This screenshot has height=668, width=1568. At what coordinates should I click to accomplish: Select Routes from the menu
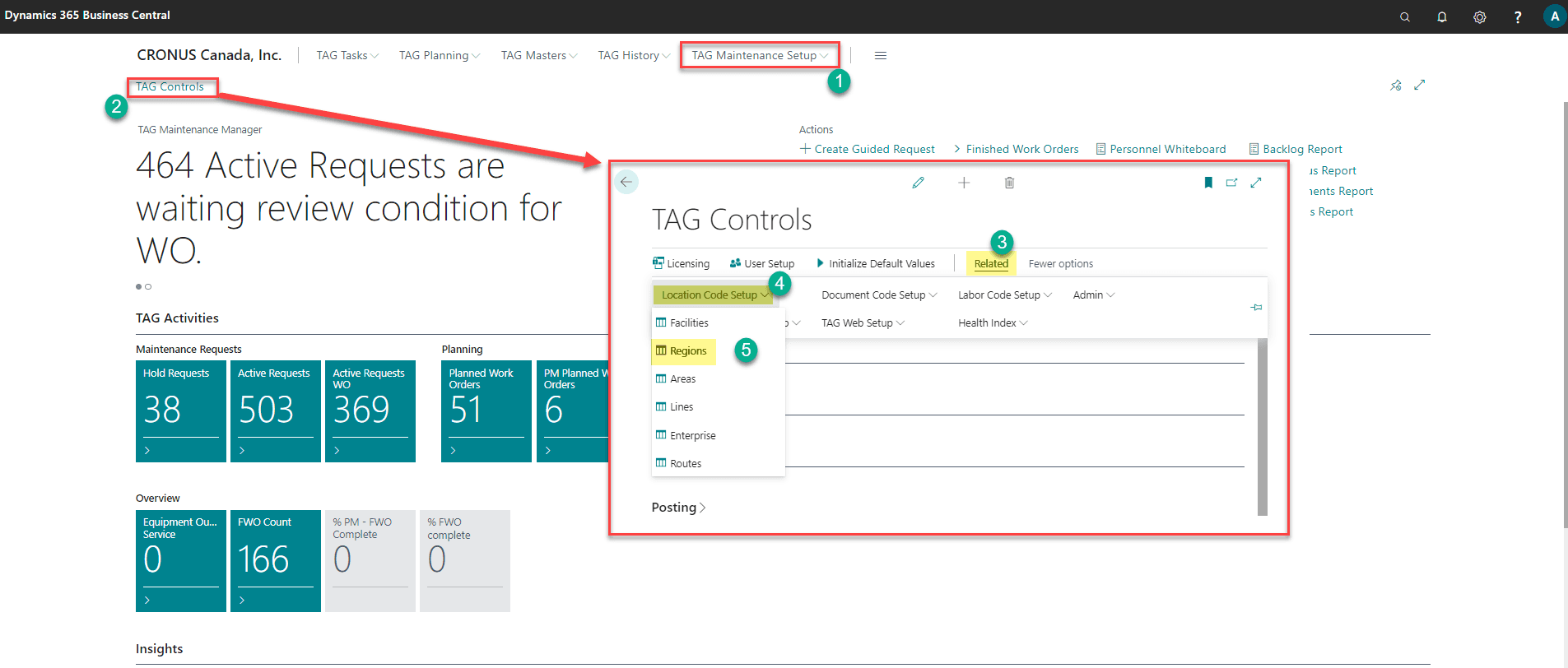coord(718,463)
